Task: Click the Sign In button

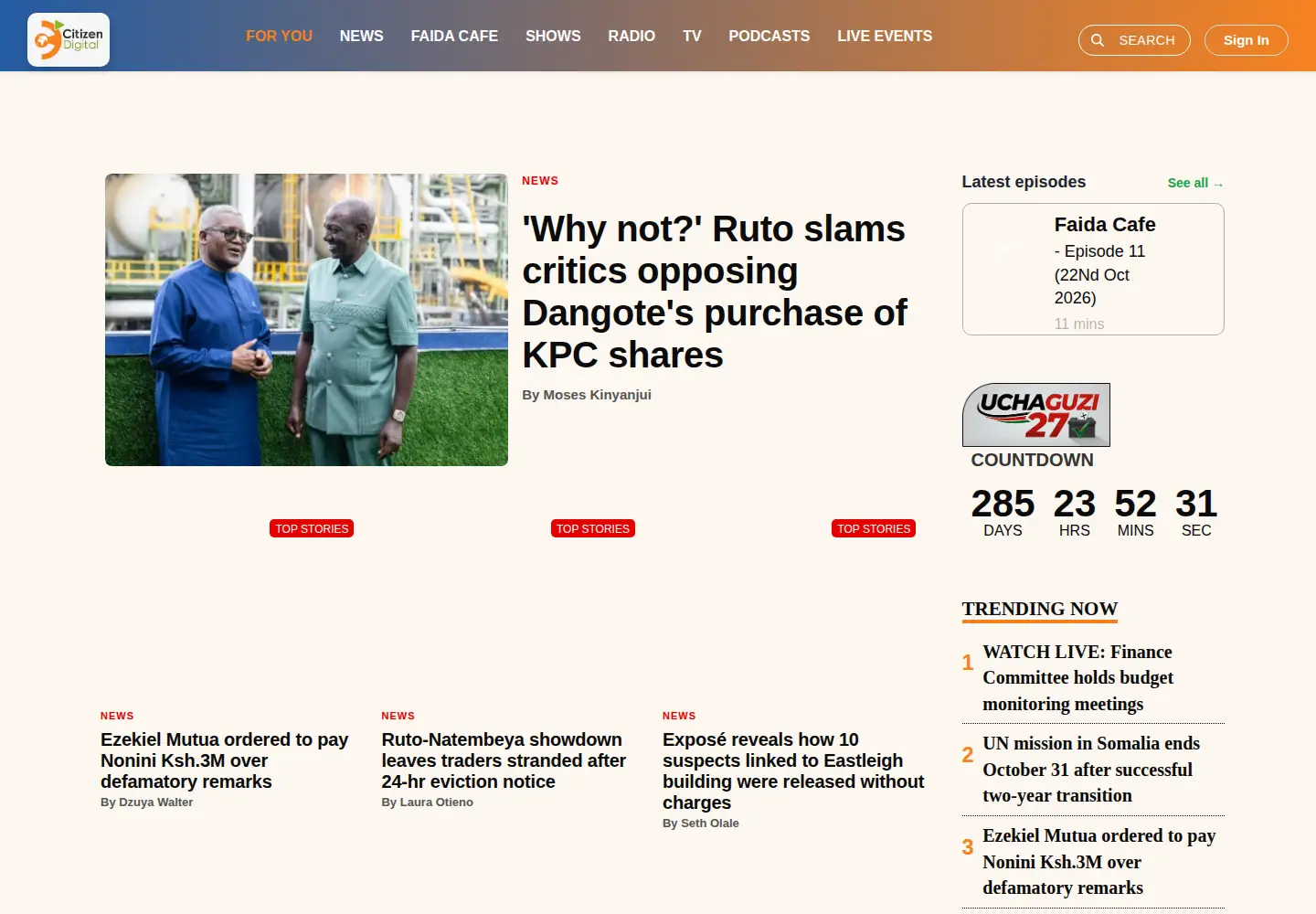Action: point(1247,40)
